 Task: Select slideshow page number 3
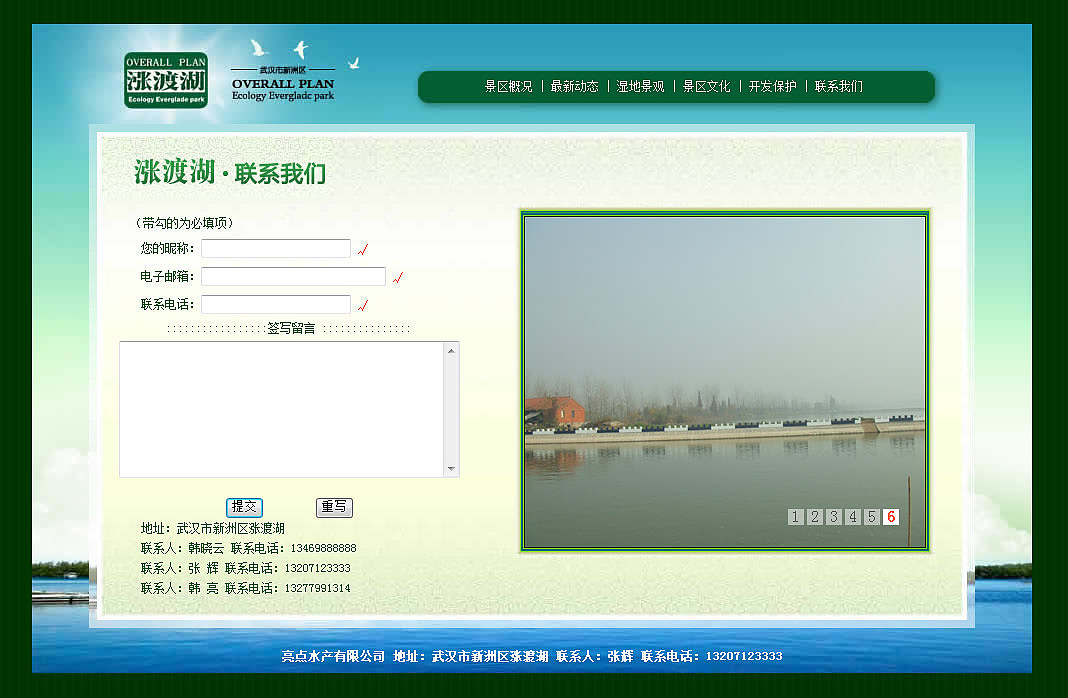pos(833,517)
